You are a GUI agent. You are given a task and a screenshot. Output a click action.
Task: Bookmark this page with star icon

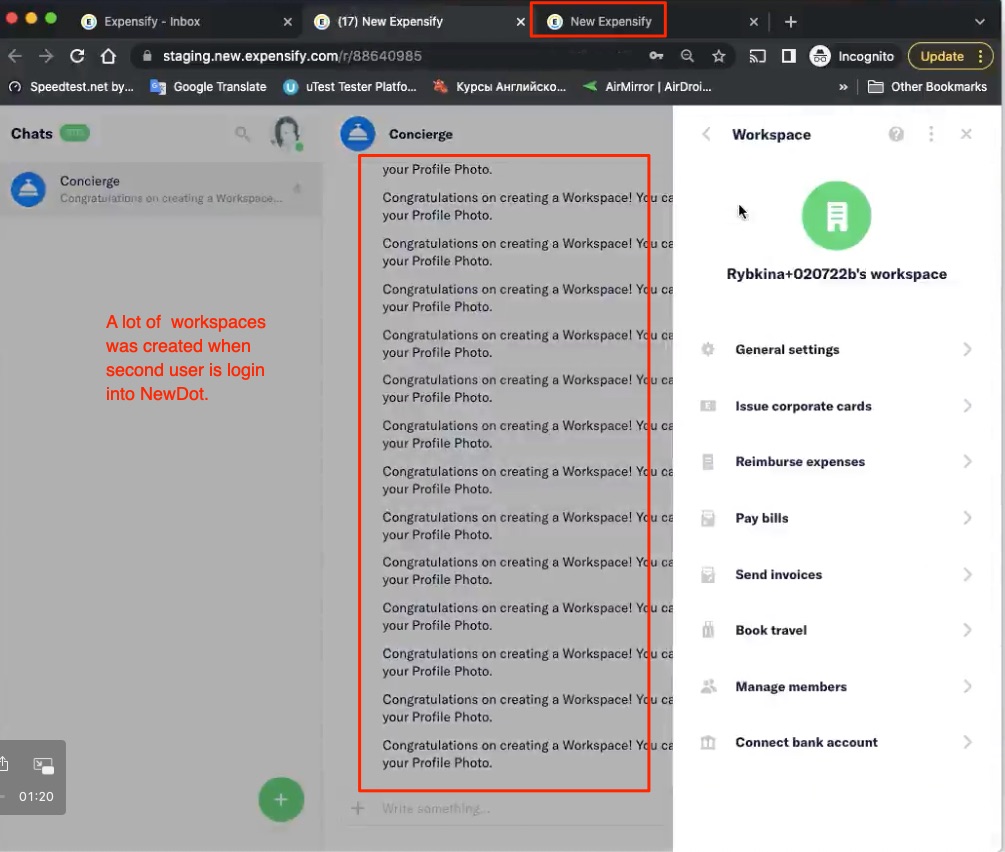click(x=718, y=56)
